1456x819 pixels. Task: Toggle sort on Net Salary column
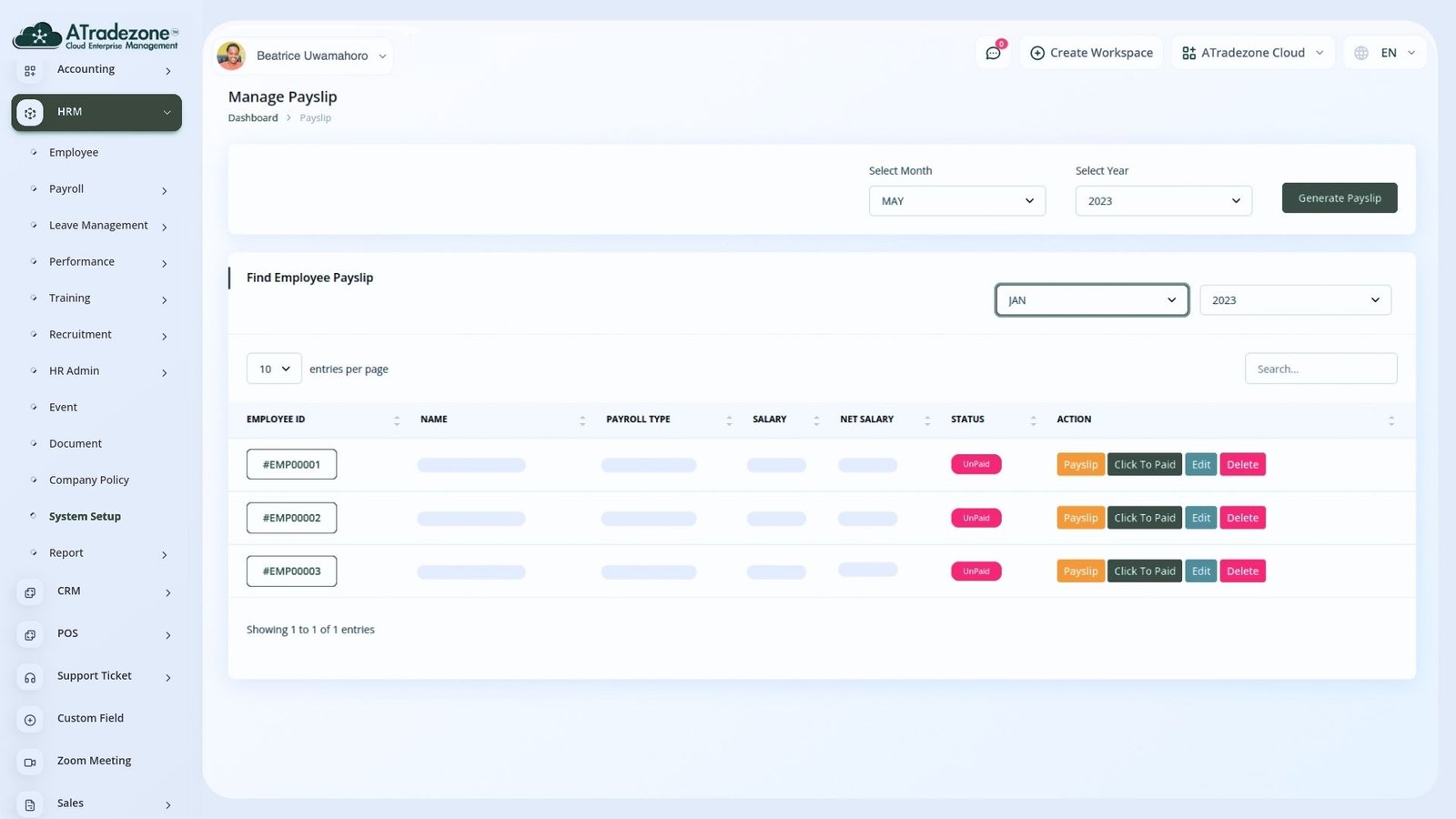[x=927, y=420]
